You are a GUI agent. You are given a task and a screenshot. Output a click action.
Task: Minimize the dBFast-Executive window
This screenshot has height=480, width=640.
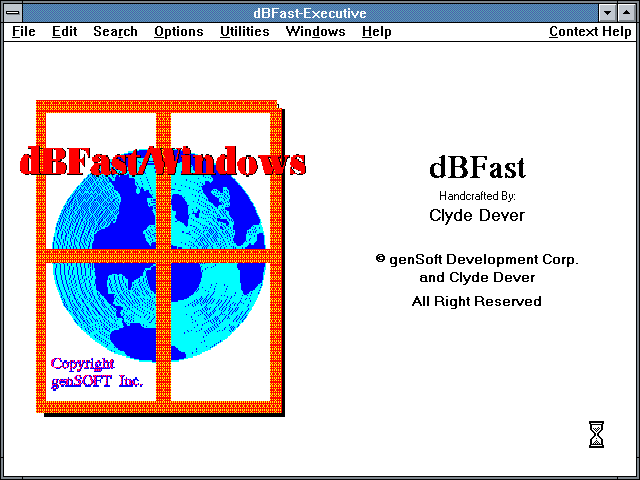[x=607, y=13]
